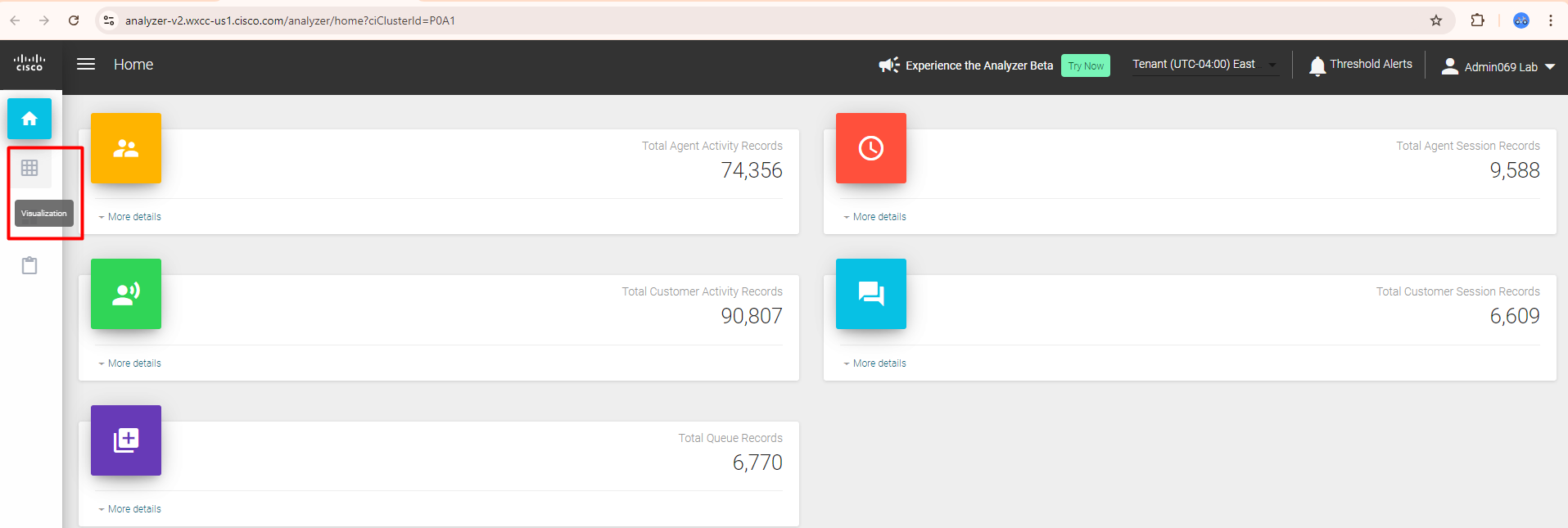Image resolution: width=1568 pixels, height=528 pixels.
Task: Open Admin069 Lab user dropdown arrow
Action: point(1550,67)
